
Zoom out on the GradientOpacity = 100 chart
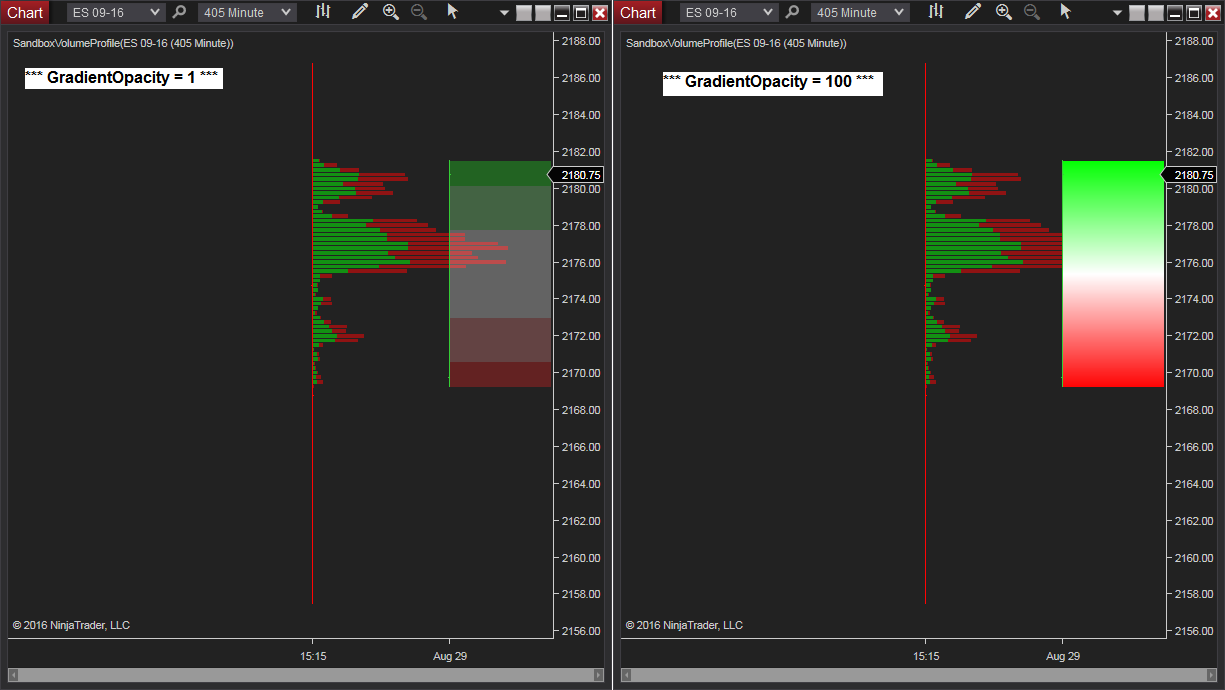tap(1032, 12)
